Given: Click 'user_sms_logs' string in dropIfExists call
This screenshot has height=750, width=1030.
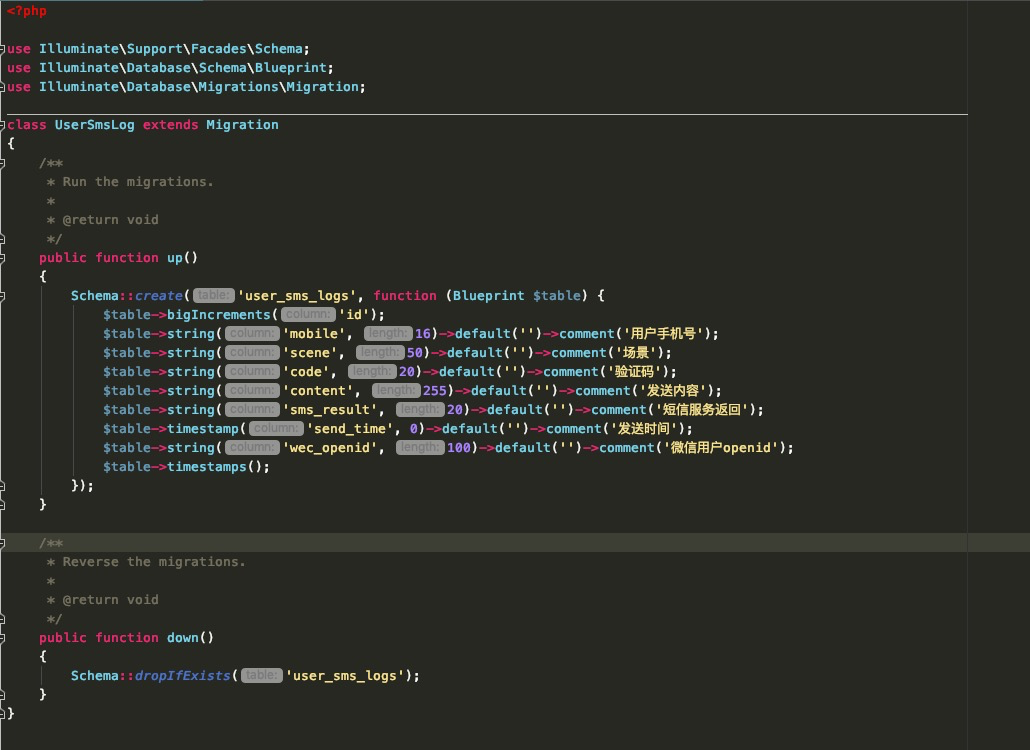Looking at the screenshot, I should tap(345, 676).
